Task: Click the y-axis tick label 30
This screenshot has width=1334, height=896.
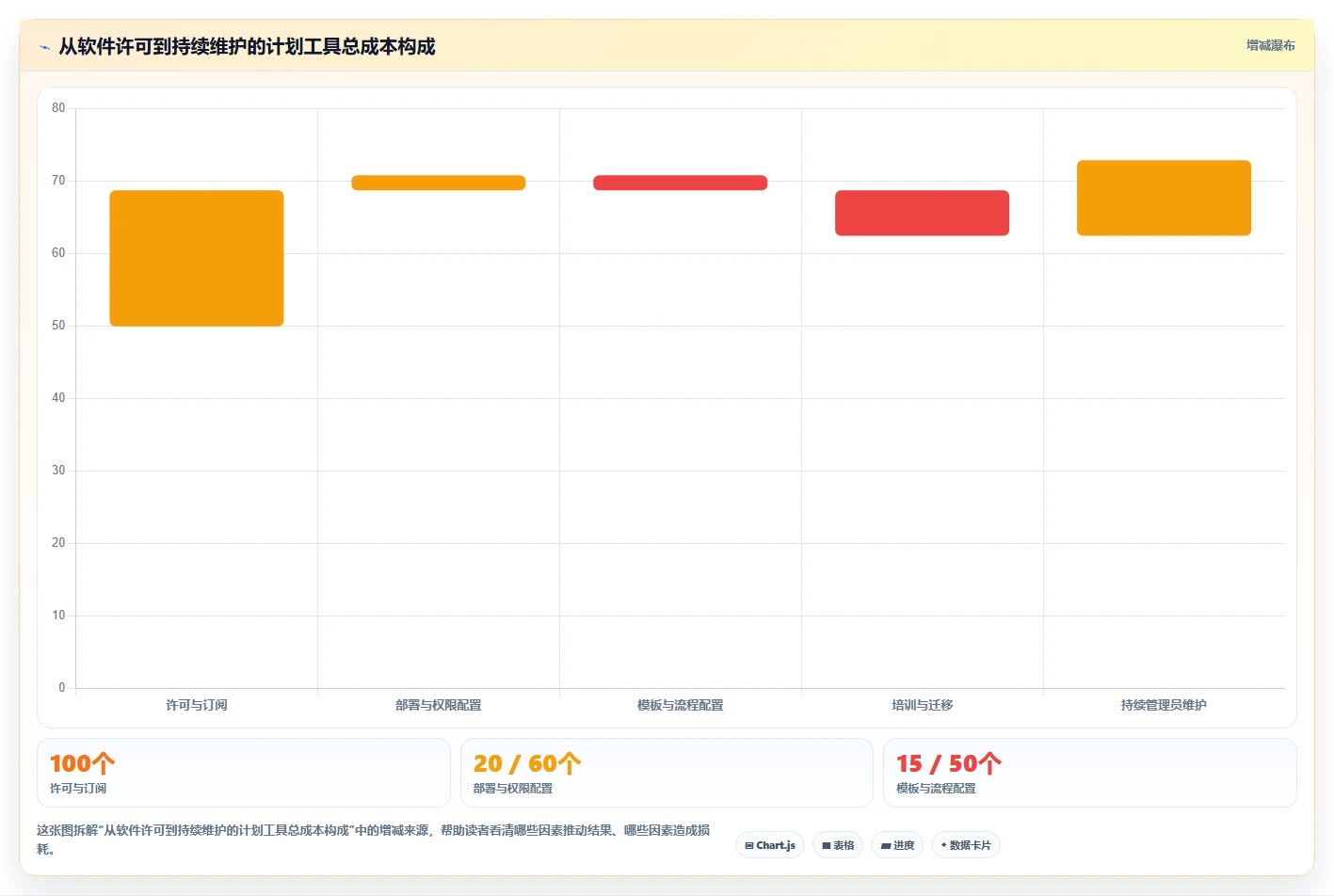Action: [58, 471]
